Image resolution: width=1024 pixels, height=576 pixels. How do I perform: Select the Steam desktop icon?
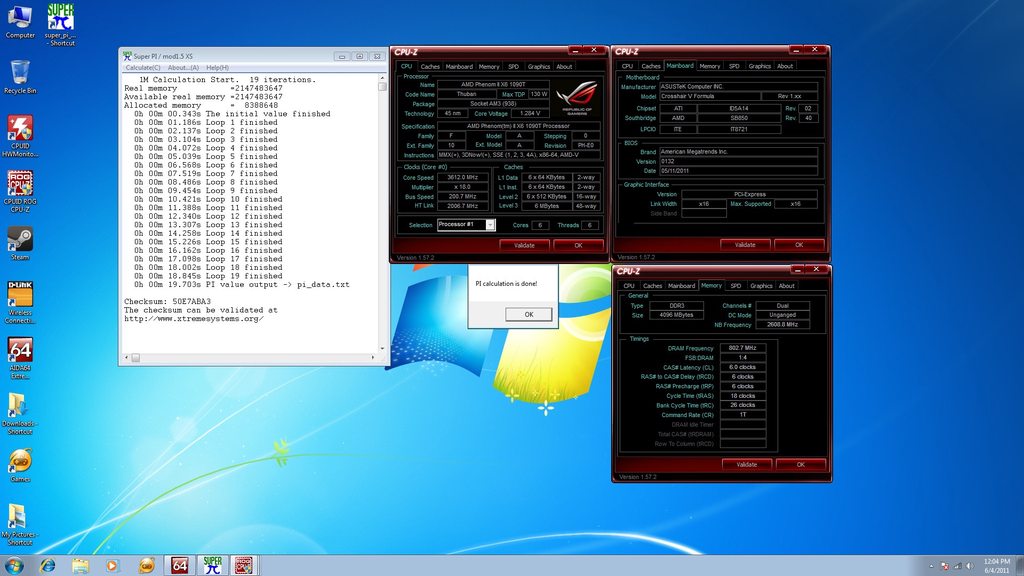(20, 243)
